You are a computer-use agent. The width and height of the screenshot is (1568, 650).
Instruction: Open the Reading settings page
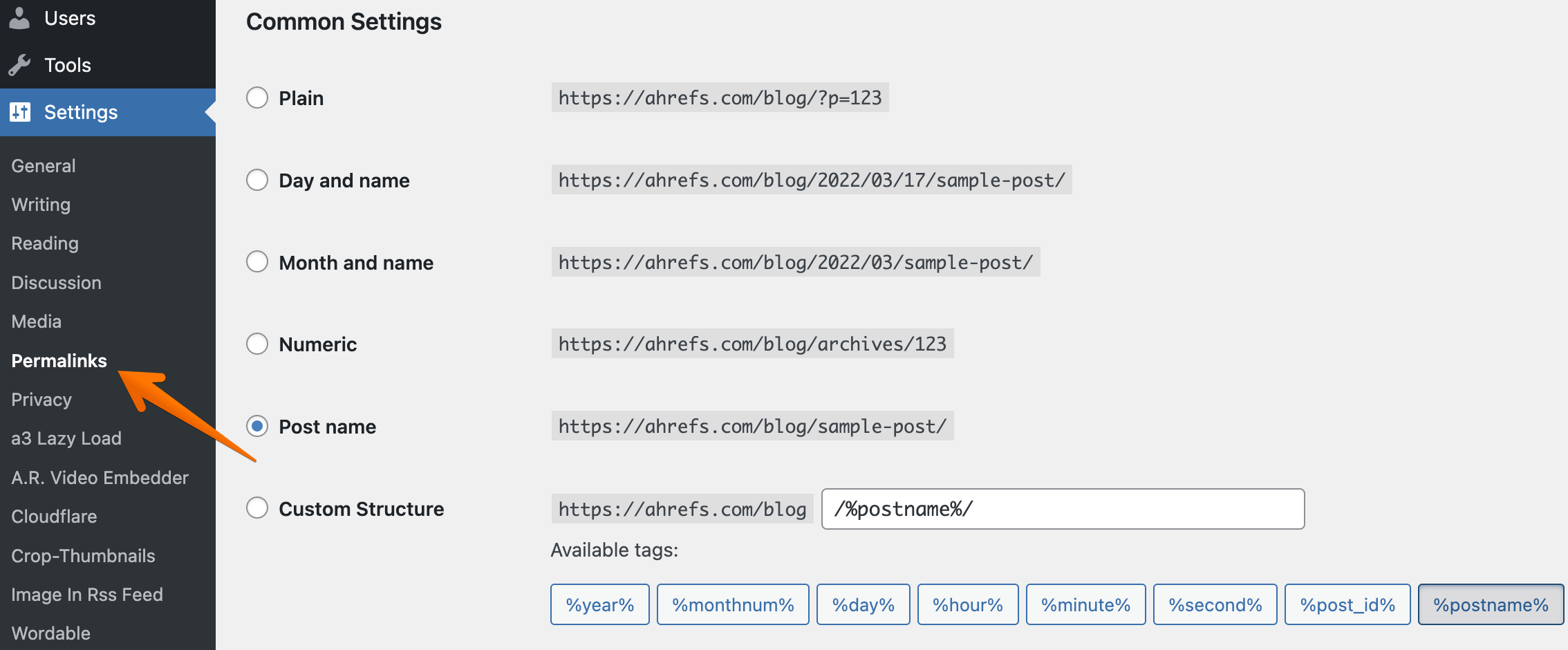(x=44, y=243)
